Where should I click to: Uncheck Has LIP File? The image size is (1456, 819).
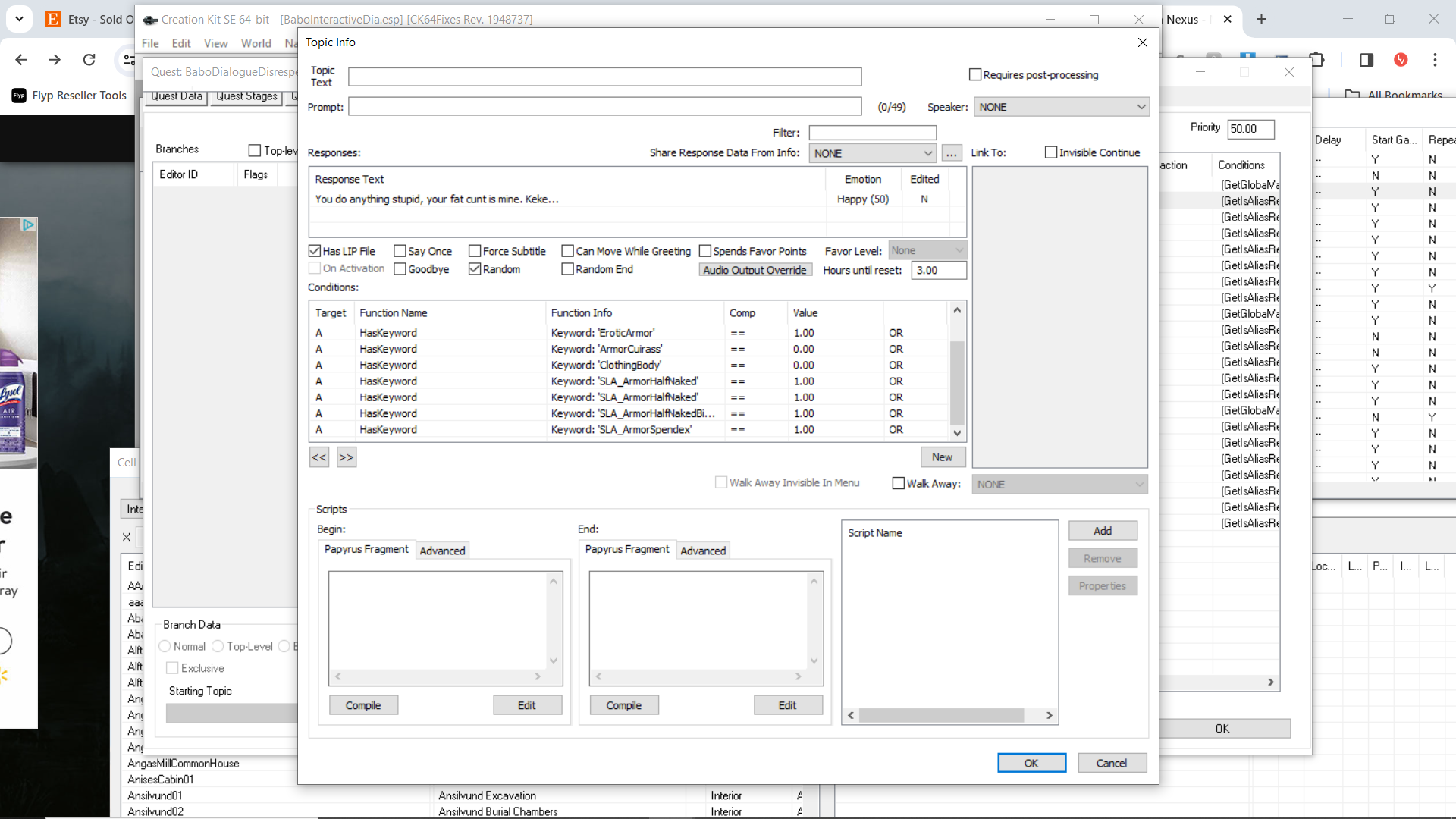click(x=315, y=251)
